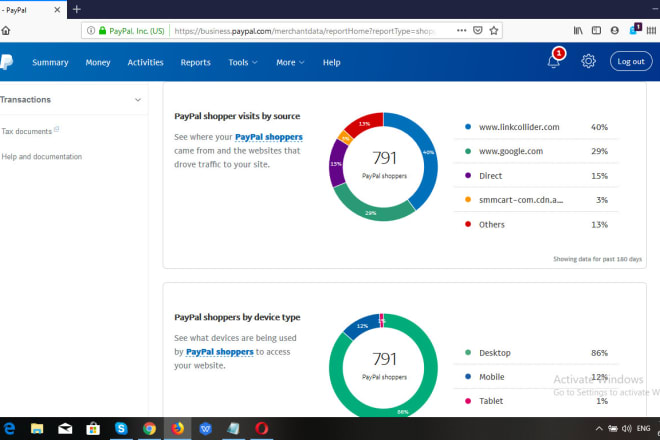Screen dimensions: 660x440
Task: Open Microsoft Store from taskbar
Action: 93,429
